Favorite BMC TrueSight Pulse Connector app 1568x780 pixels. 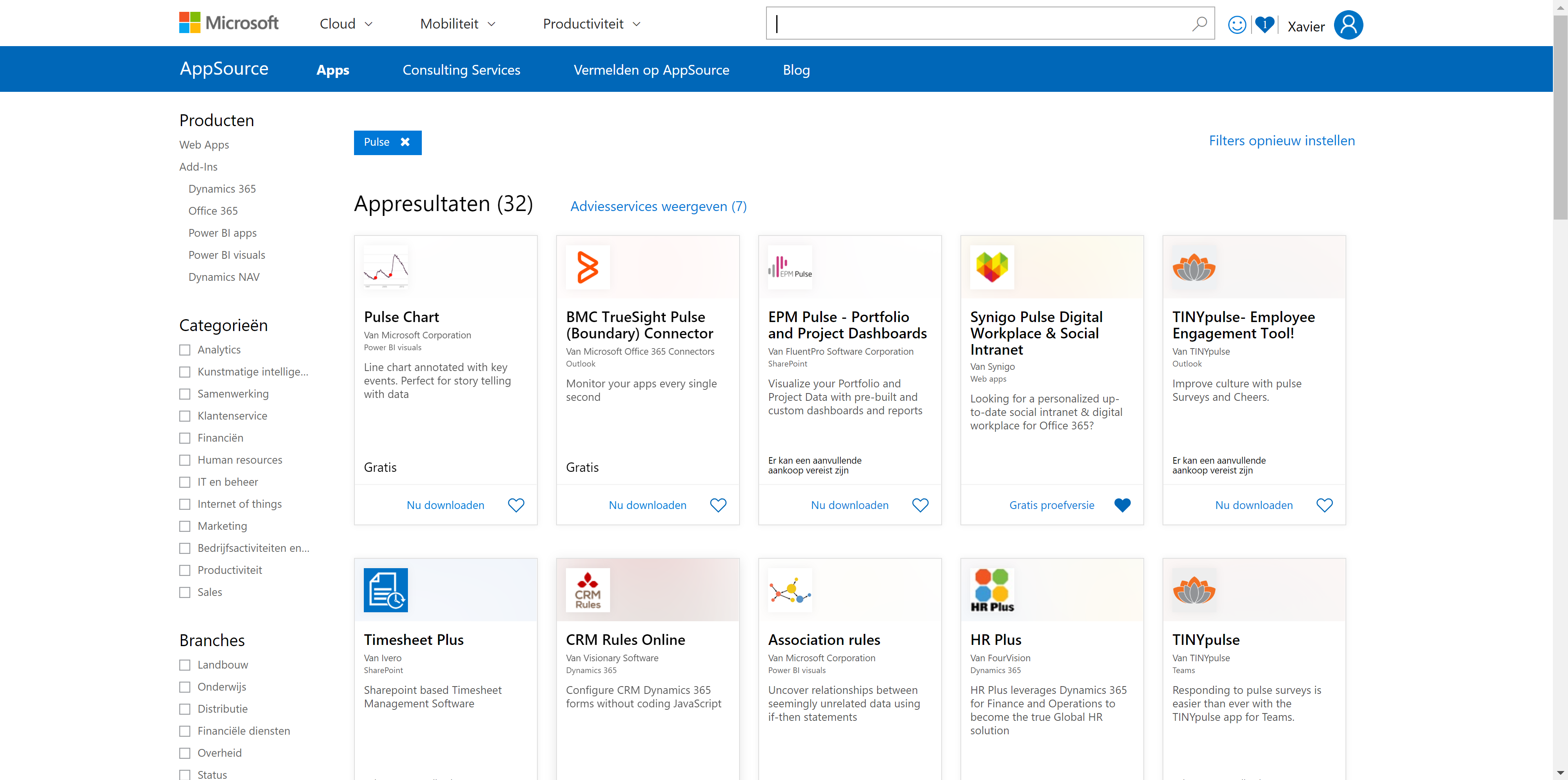(x=718, y=505)
